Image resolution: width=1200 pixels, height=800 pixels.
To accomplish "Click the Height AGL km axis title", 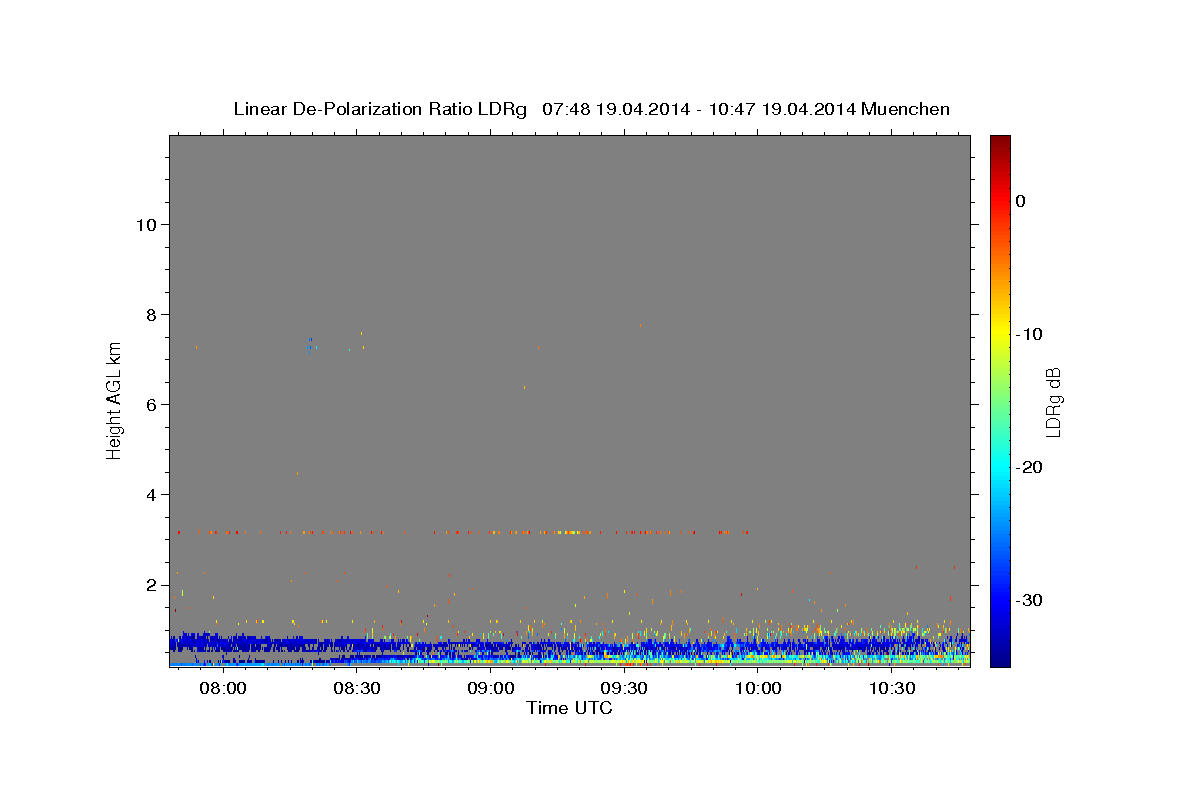I will pos(114,400).
